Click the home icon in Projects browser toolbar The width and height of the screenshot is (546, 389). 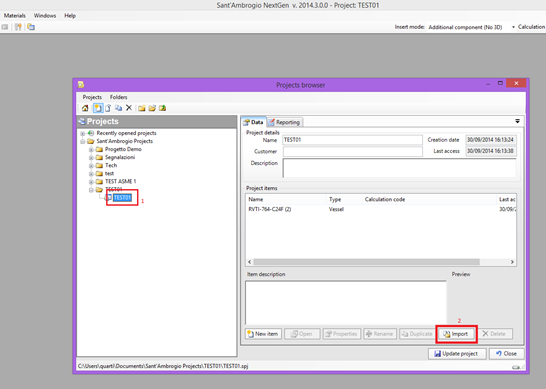(x=85, y=108)
